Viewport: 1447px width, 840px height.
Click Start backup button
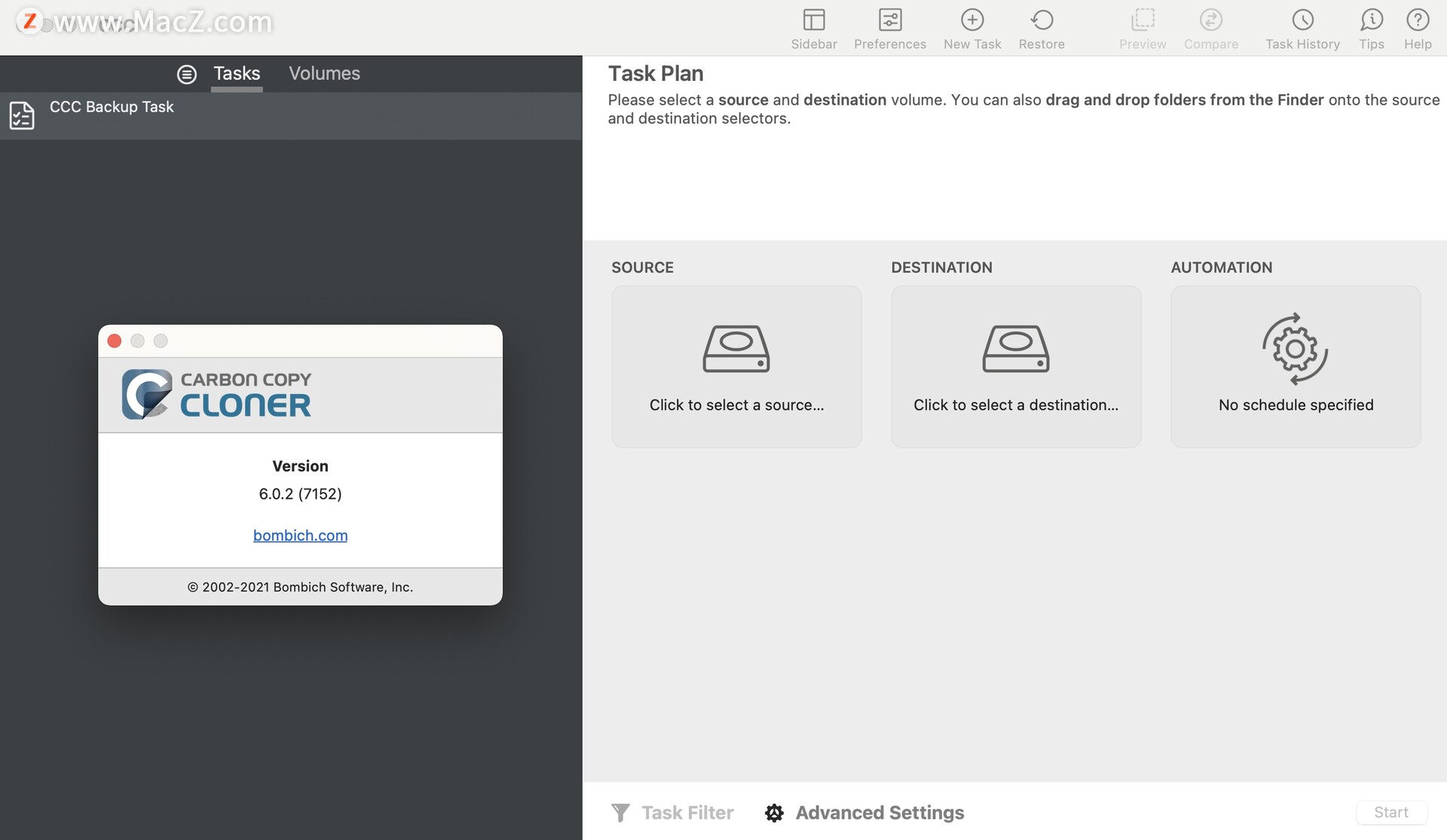[x=1391, y=812]
